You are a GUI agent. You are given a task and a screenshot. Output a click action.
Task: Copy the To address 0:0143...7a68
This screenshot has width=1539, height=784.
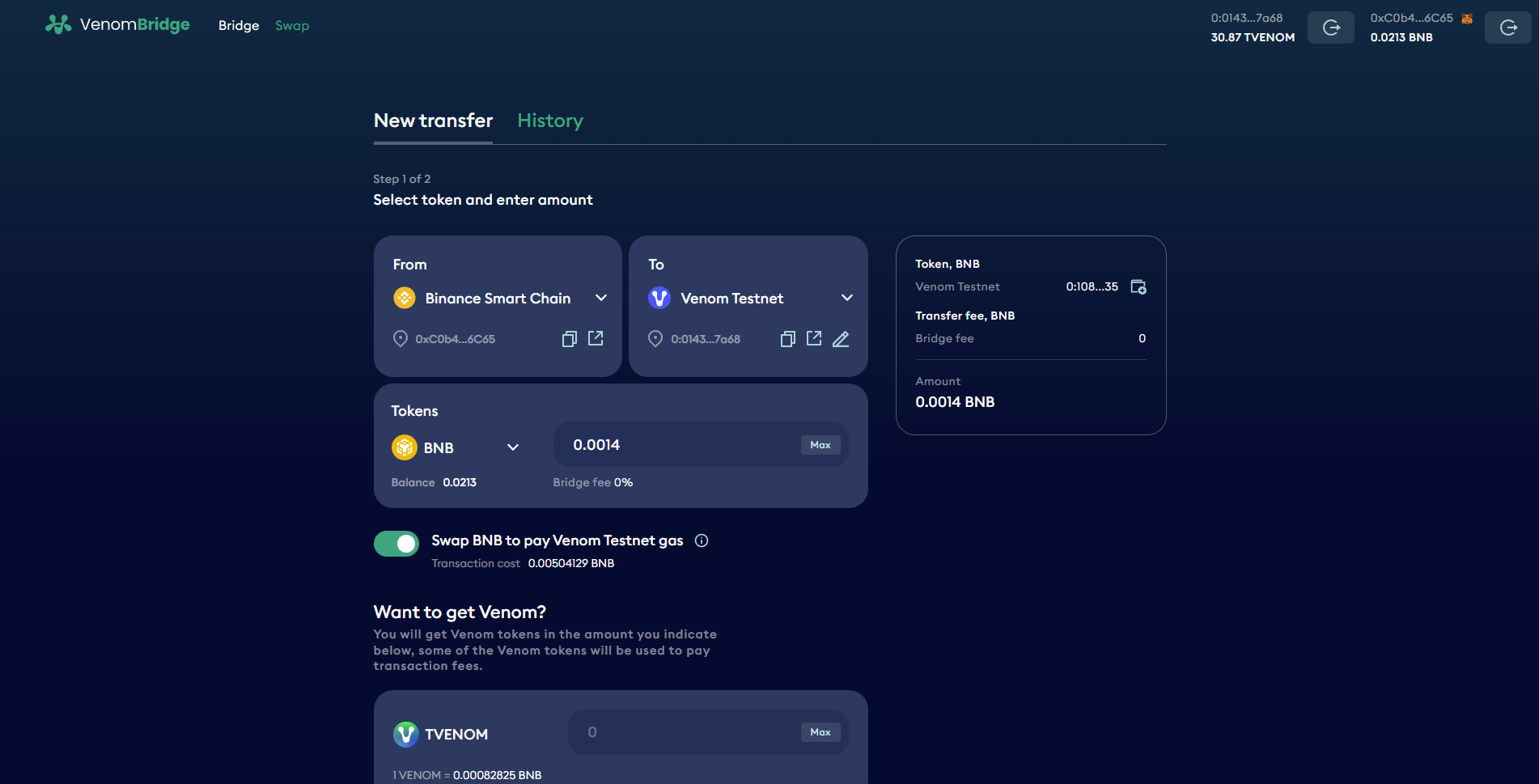click(787, 339)
